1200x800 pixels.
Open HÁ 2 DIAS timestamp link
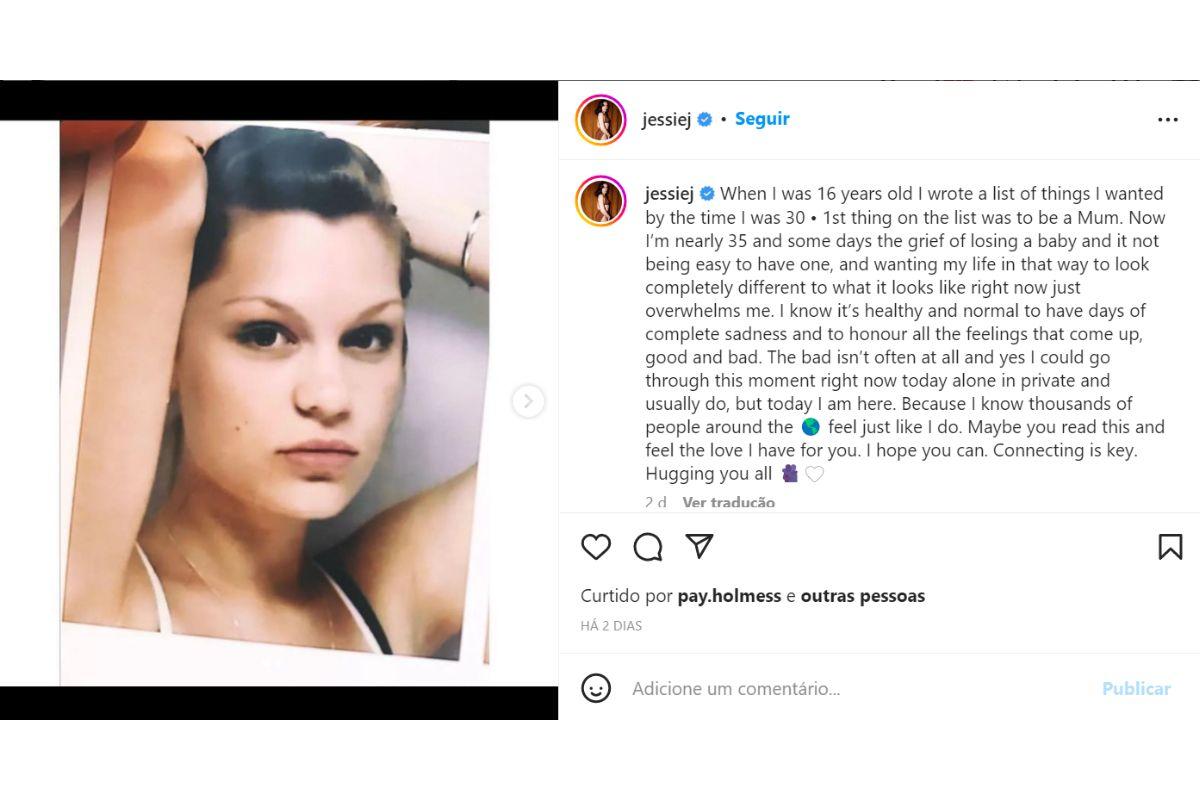tap(611, 626)
